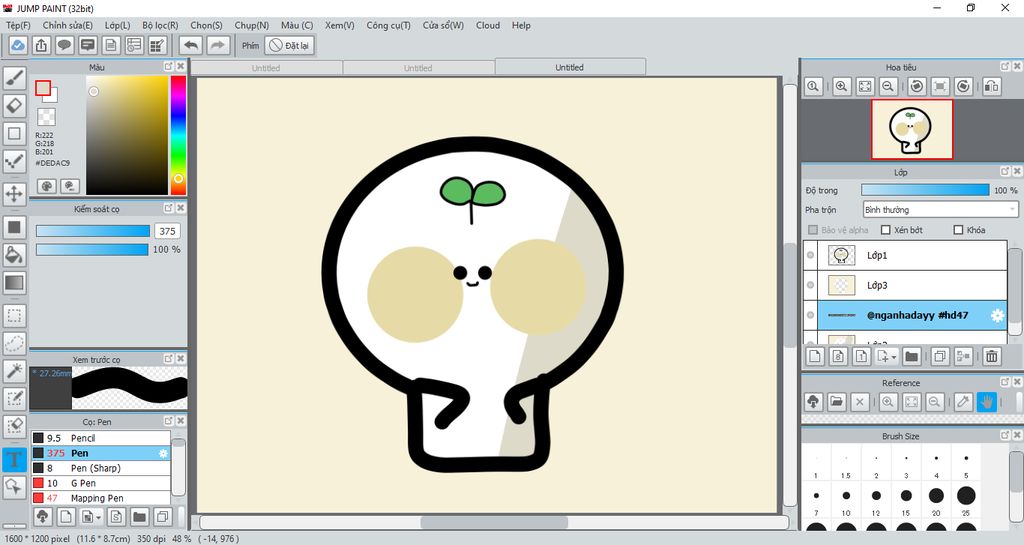Image resolution: width=1024 pixels, height=545 pixels.
Task: Click the hue color strip
Action: click(x=178, y=135)
